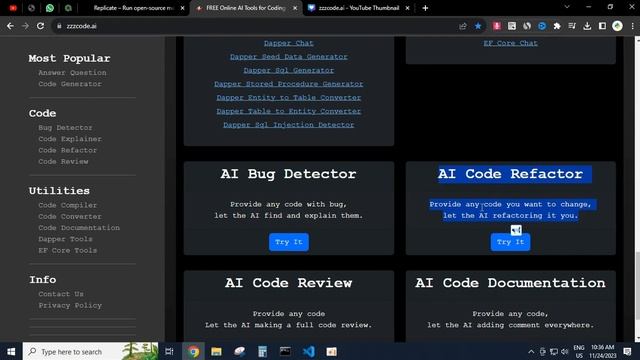Open the pinned YouTube tab
The width and height of the screenshot is (640, 360).
tap(13, 8)
